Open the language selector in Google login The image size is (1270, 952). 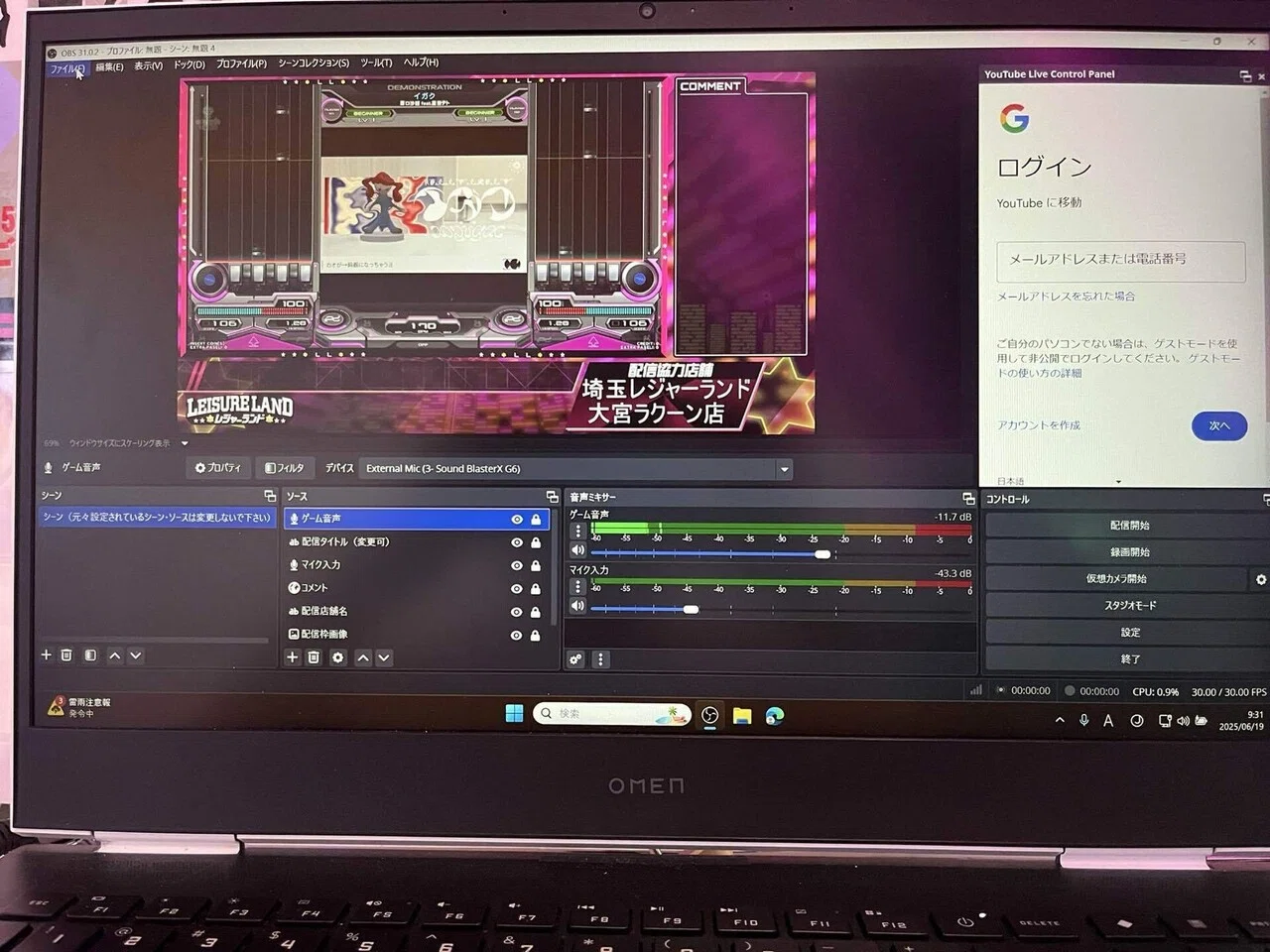coord(1060,481)
